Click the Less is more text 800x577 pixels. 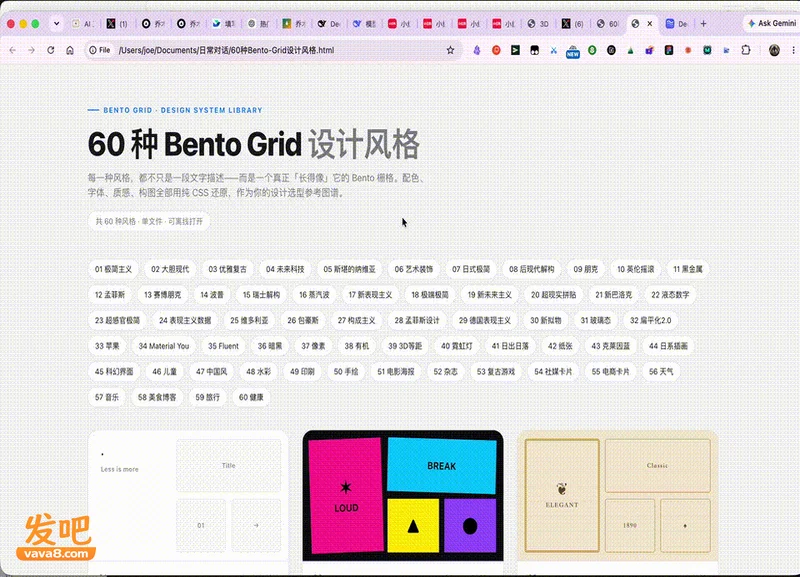click(x=119, y=469)
